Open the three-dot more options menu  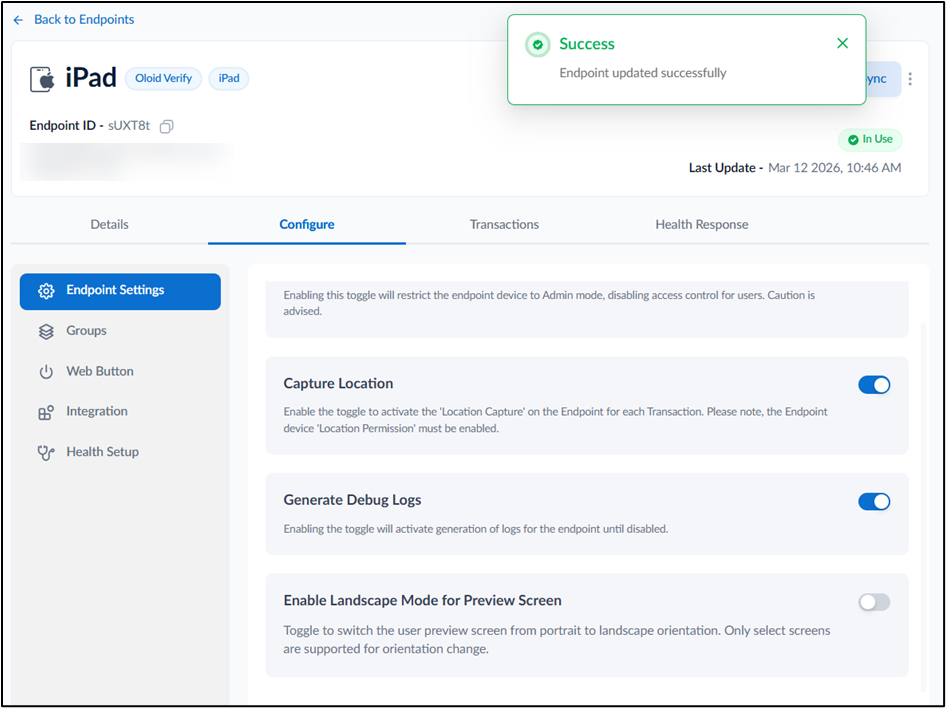click(910, 79)
